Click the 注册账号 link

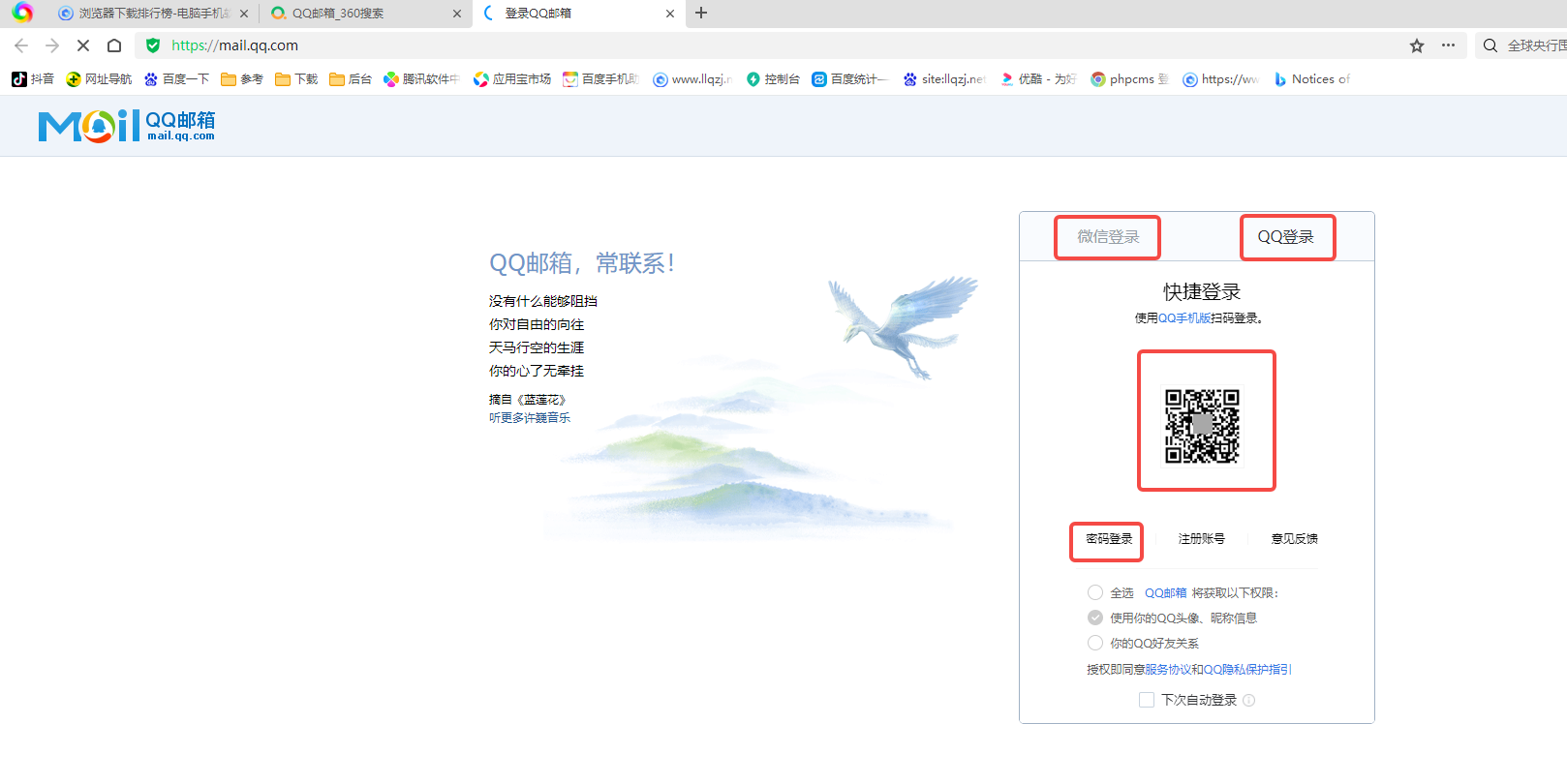click(1201, 539)
